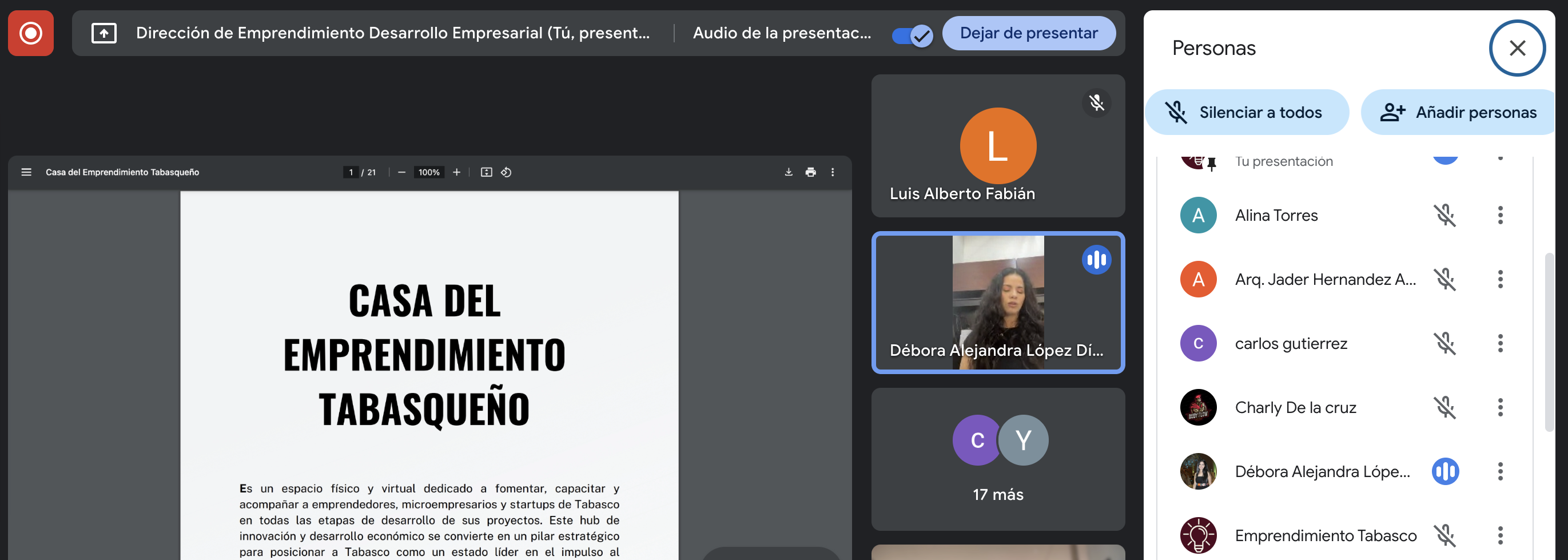The width and height of the screenshot is (1568, 560).
Task: Rotate the PDF document counterclockwise
Action: point(506,172)
